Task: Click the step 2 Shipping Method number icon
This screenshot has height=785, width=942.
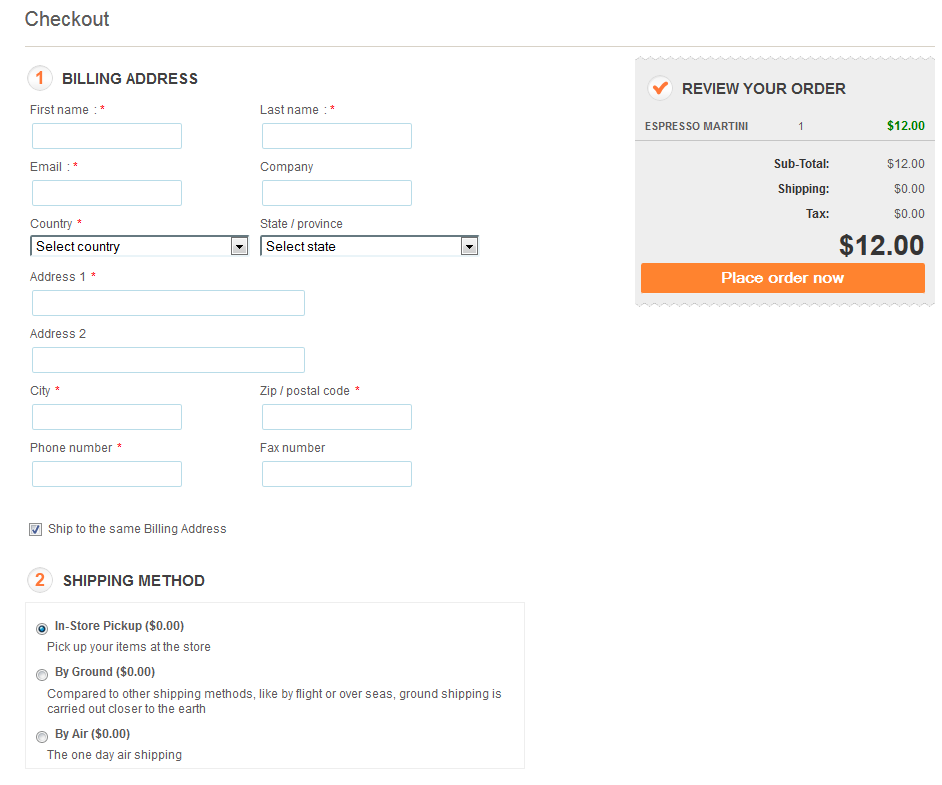Action: [40, 580]
